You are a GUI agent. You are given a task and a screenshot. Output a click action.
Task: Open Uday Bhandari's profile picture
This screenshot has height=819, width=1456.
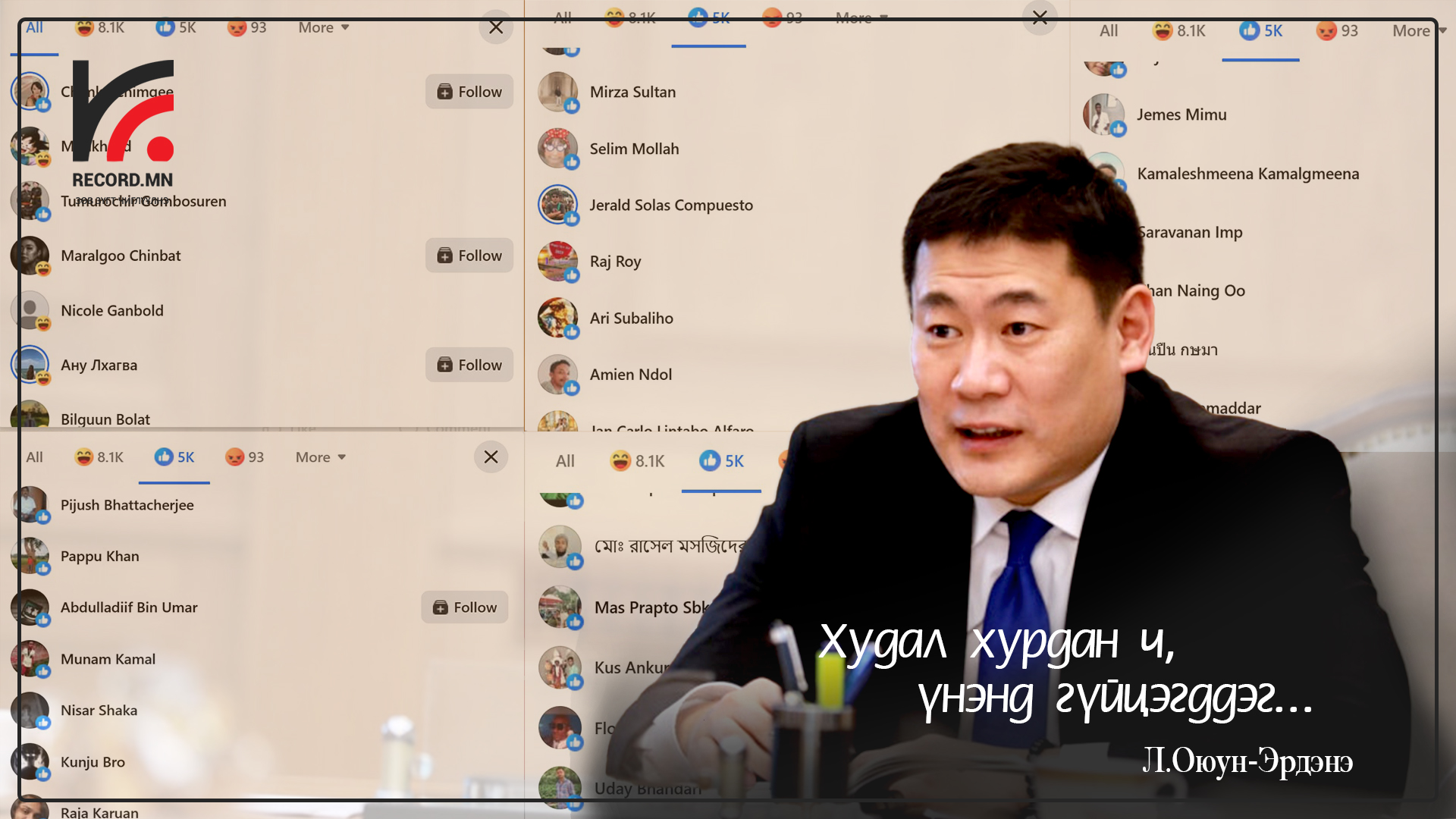[x=560, y=788]
